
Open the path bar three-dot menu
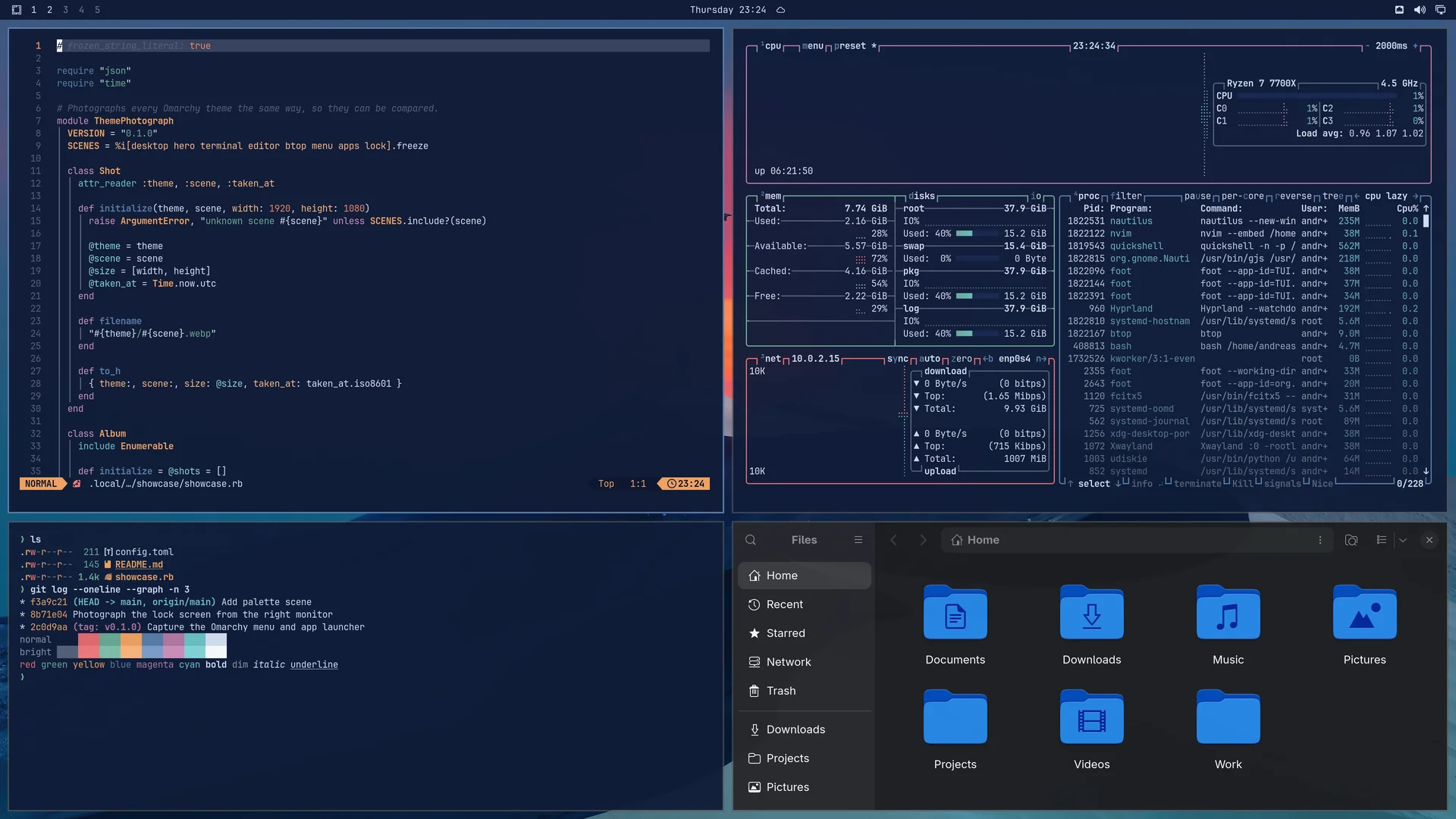tap(1320, 540)
